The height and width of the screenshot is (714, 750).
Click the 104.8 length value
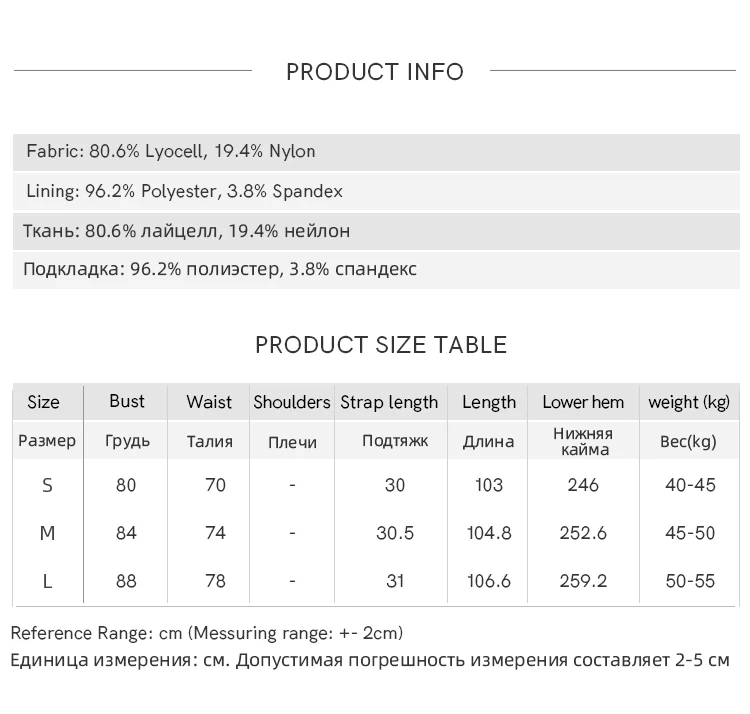coord(489,533)
